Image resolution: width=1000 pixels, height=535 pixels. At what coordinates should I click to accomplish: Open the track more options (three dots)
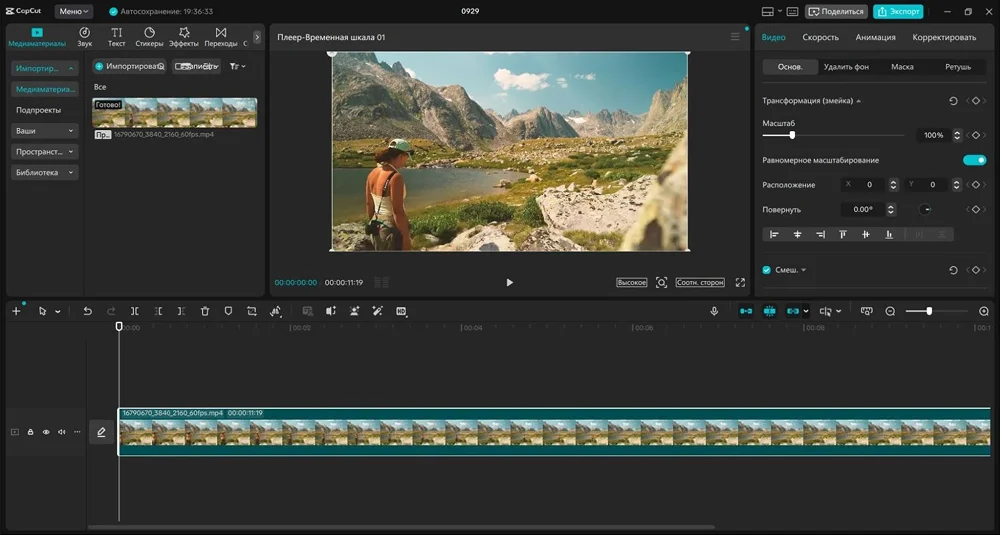tap(77, 432)
